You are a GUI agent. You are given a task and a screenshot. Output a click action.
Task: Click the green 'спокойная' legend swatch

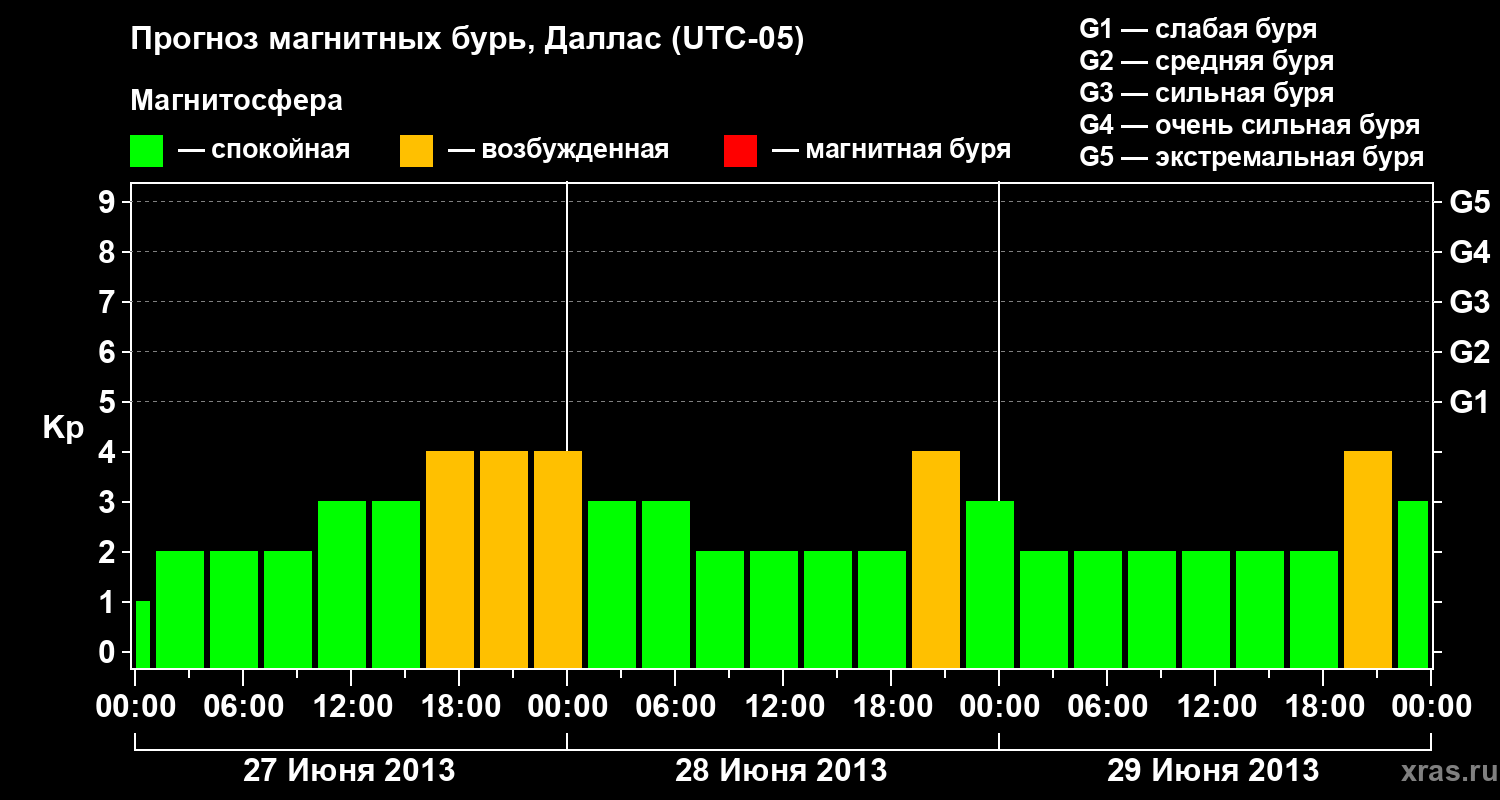(x=146, y=151)
